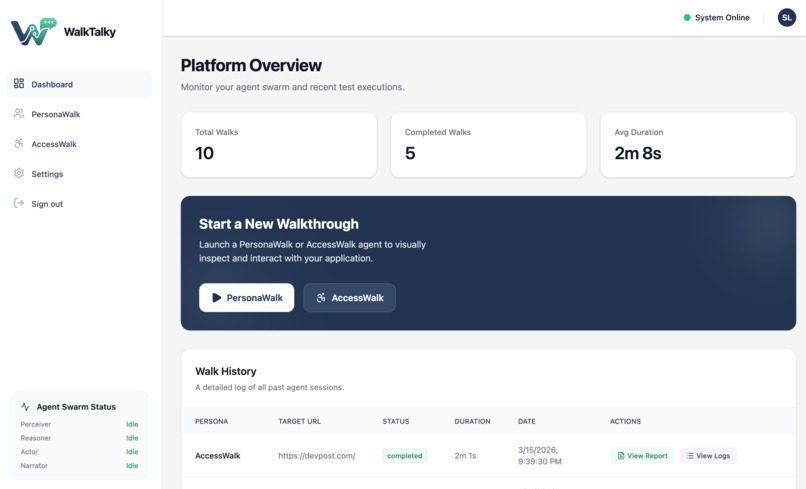
Task: Click the Narrator agent Idle status
Action: tap(132, 465)
